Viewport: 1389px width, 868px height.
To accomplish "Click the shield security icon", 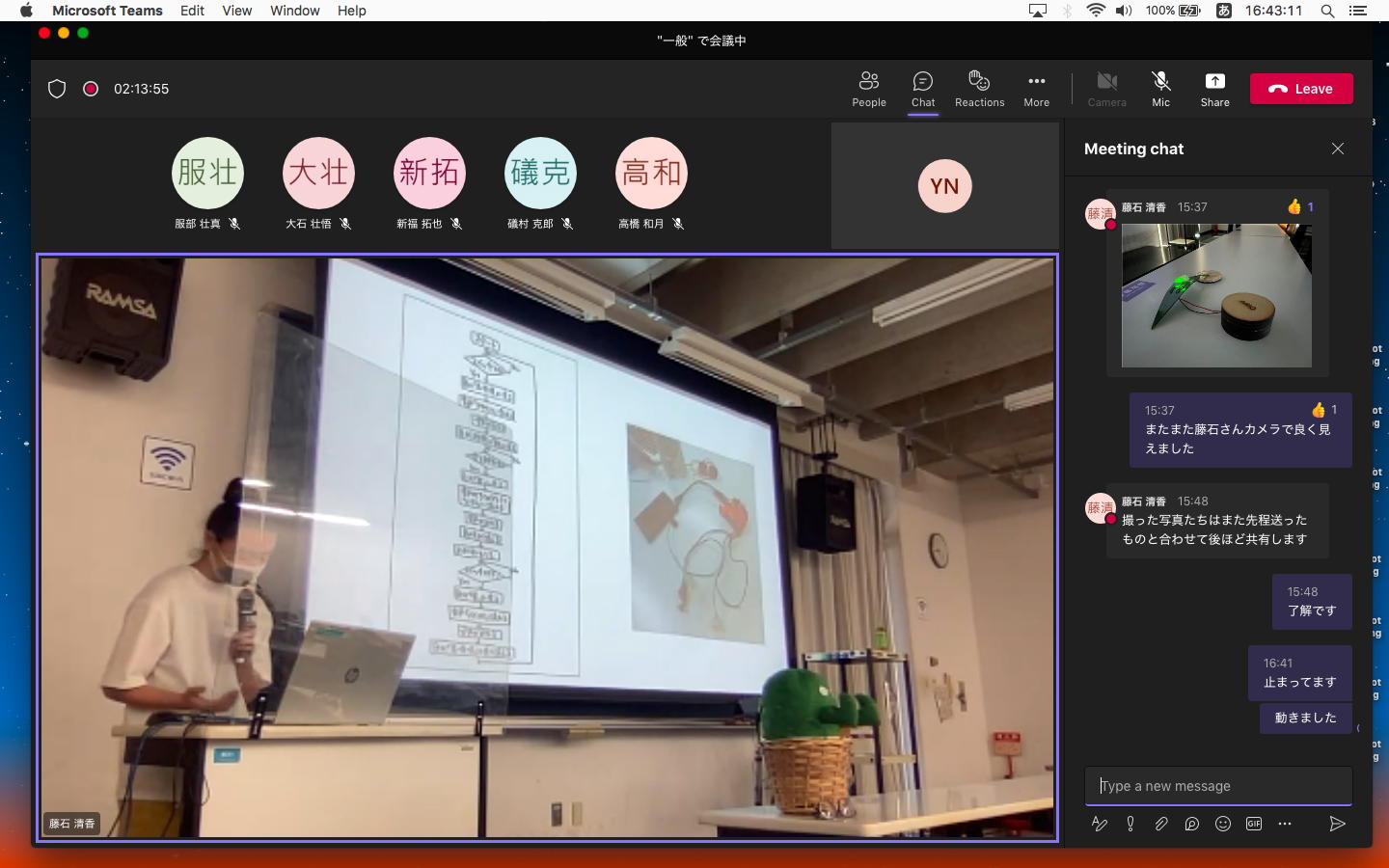I will 57,89.
